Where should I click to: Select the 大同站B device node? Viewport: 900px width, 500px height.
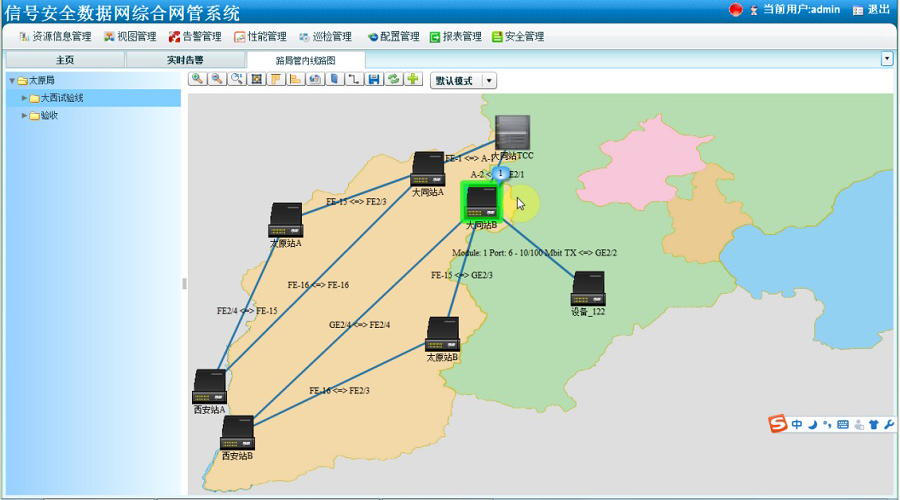[481, 201]
